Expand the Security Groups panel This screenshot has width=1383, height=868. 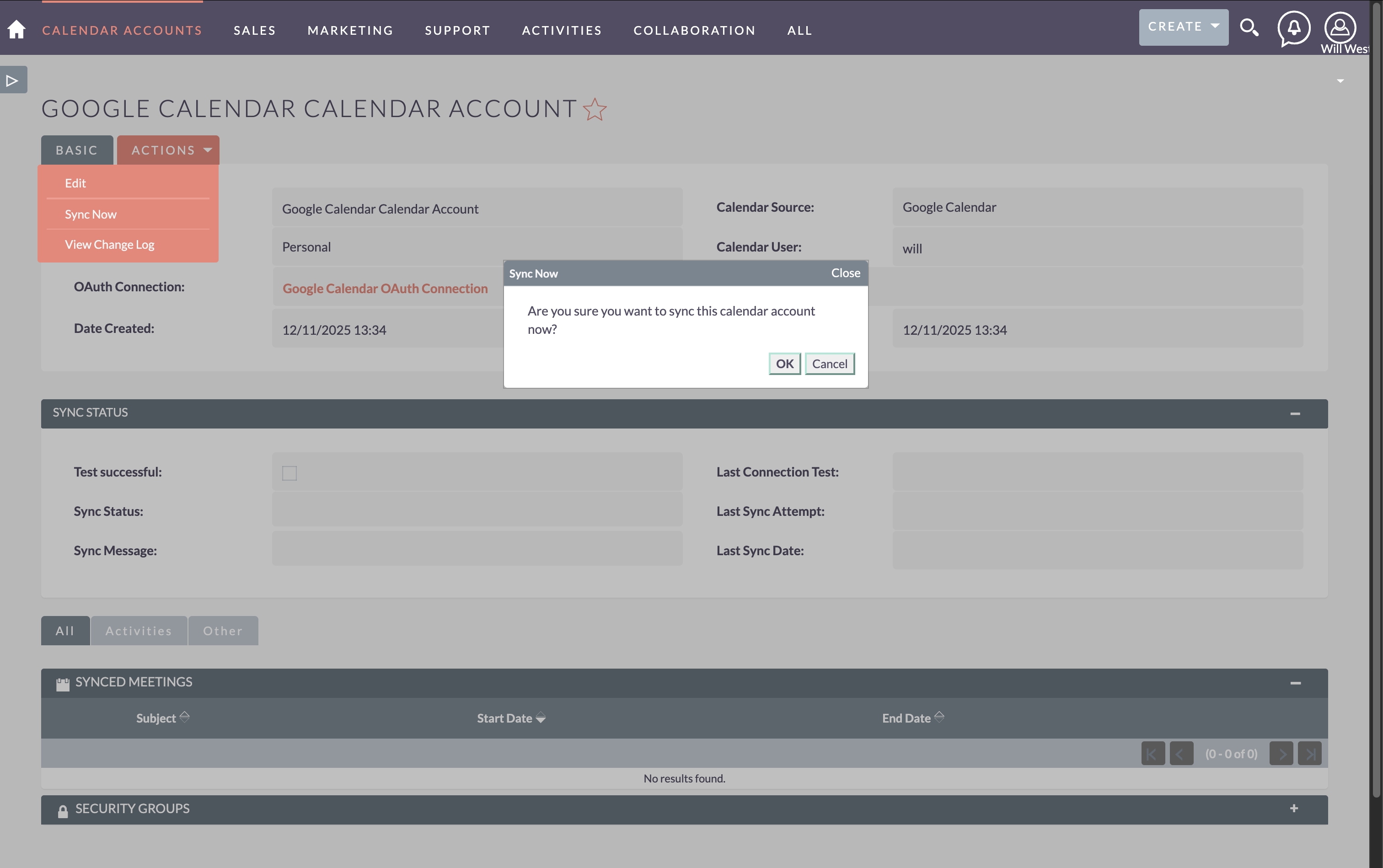[x=1295, y=809]
